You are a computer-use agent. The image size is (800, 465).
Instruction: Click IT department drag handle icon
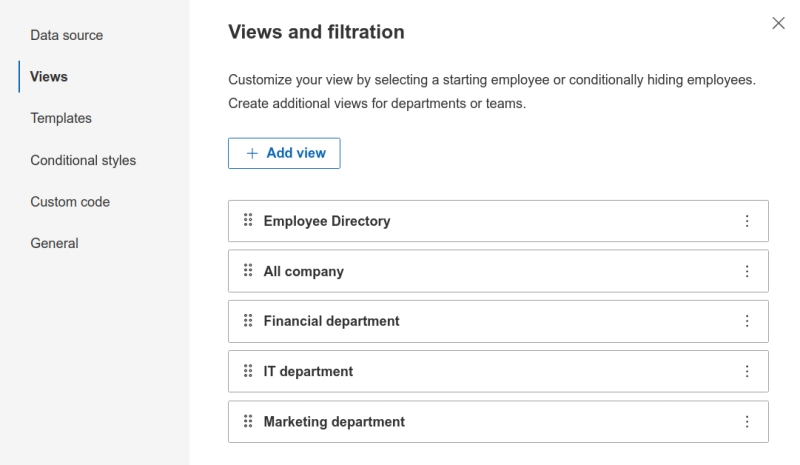tap(248, 371)
